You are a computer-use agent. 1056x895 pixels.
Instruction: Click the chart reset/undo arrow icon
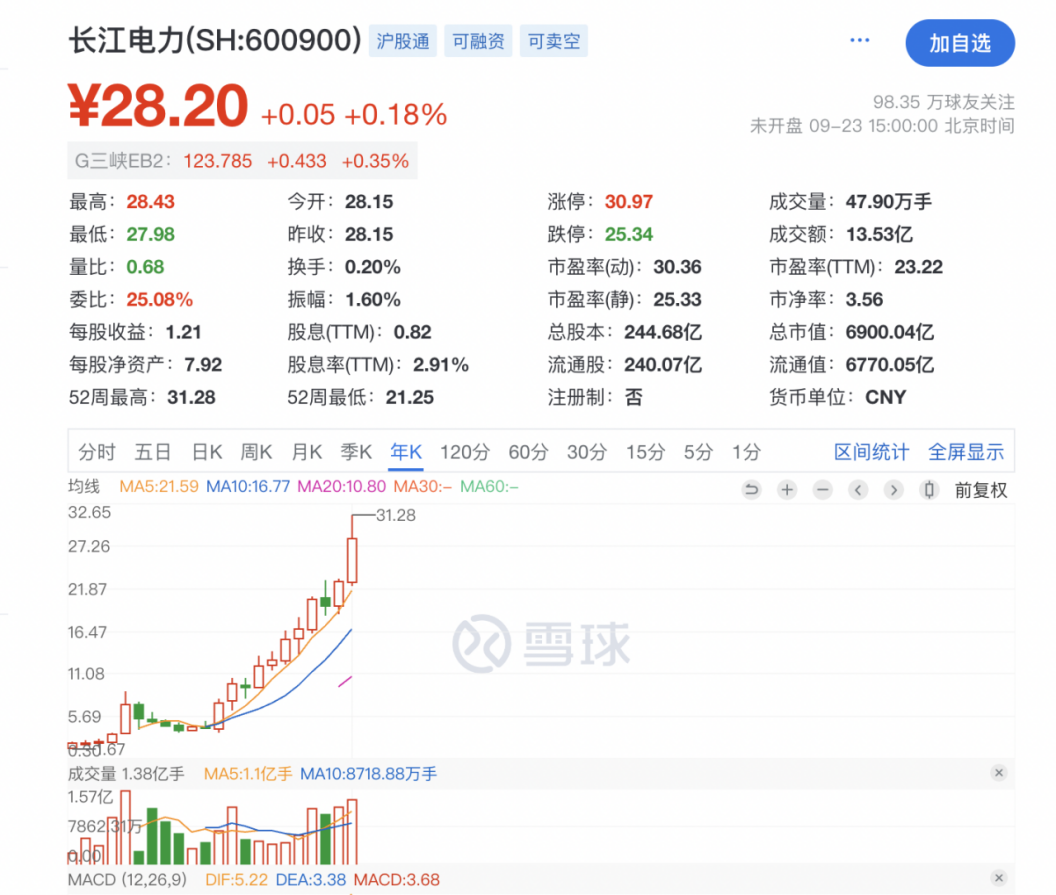752,490
